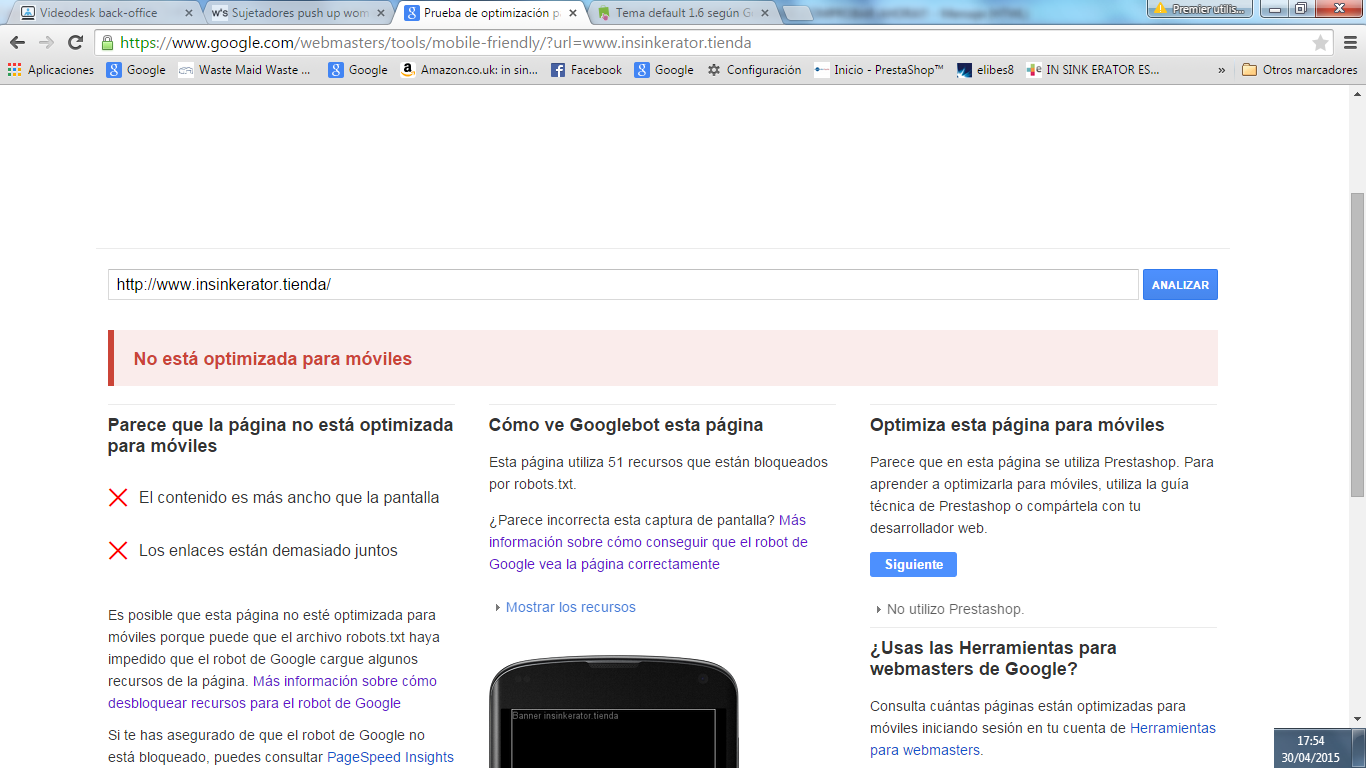1366x768 pixels.
Task: Click the scrollbar up arrow
Action: click(x=1357, y=93)
